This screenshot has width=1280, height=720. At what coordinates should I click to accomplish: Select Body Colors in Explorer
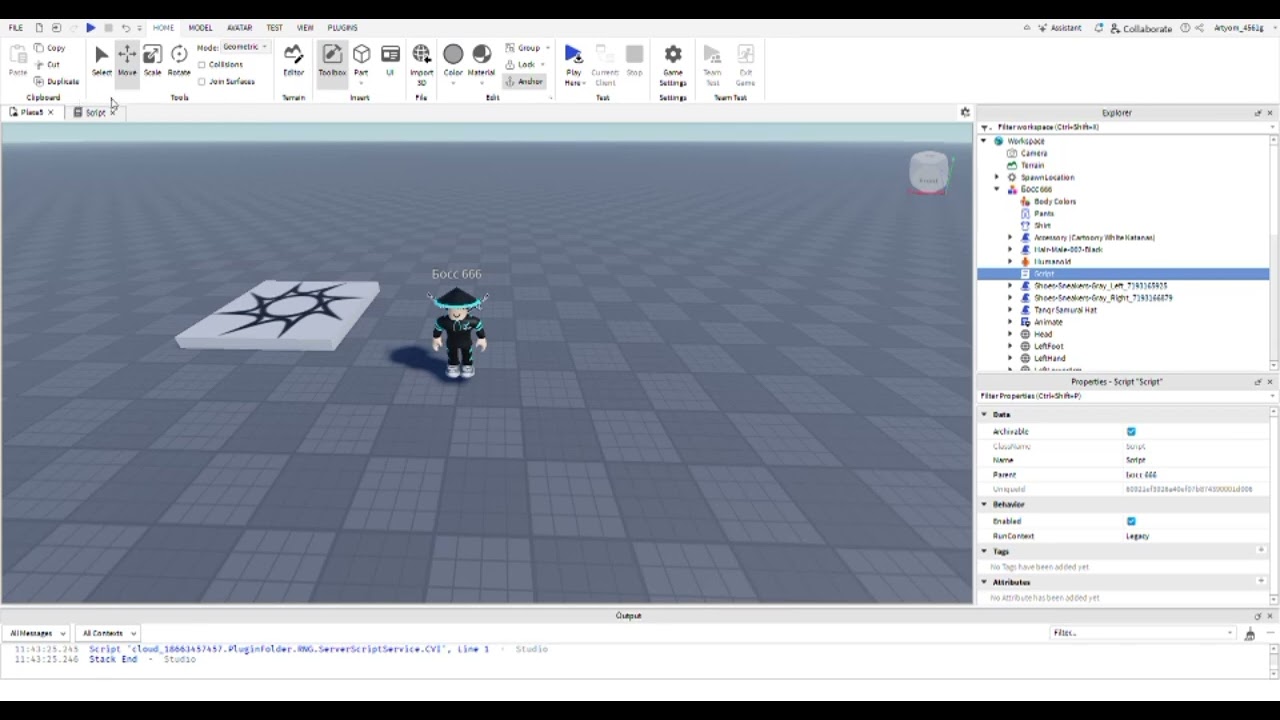[x=1054, y=201]
